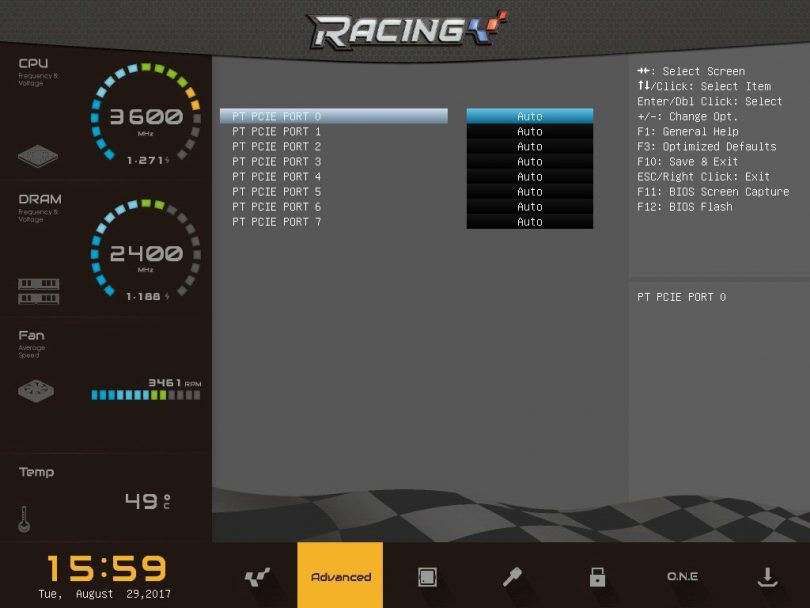Click the fan speed RPM bar indicator
Image resolution: width=810 pixels, height=608 pixels.
pyautogui.click(x=145, y=395)
